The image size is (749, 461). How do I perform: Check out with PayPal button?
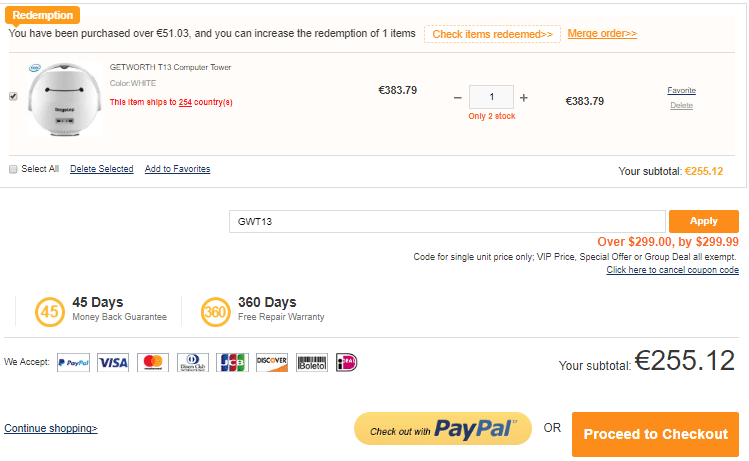(442, 431)
